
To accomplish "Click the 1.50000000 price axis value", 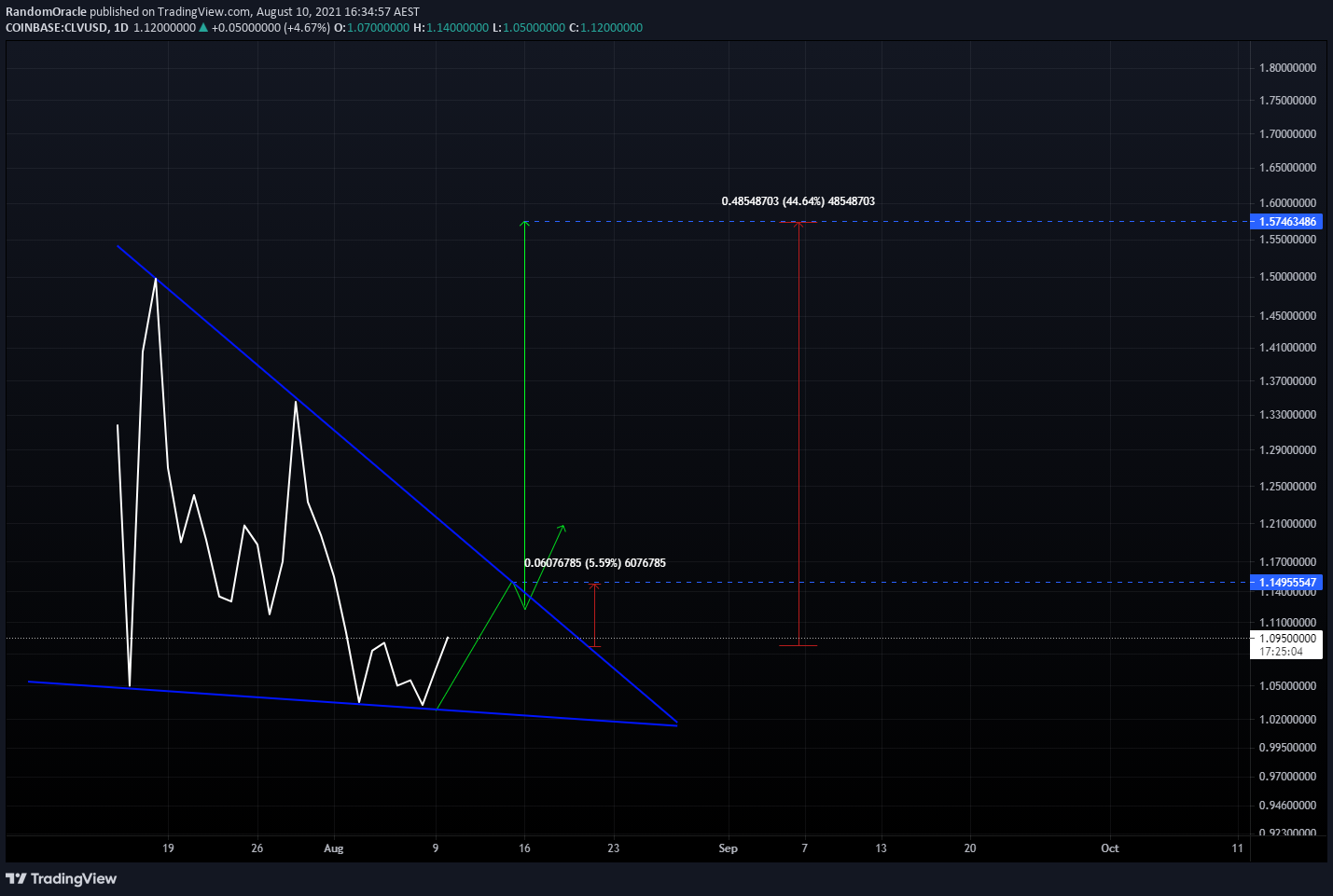I will click(1287, 277).
